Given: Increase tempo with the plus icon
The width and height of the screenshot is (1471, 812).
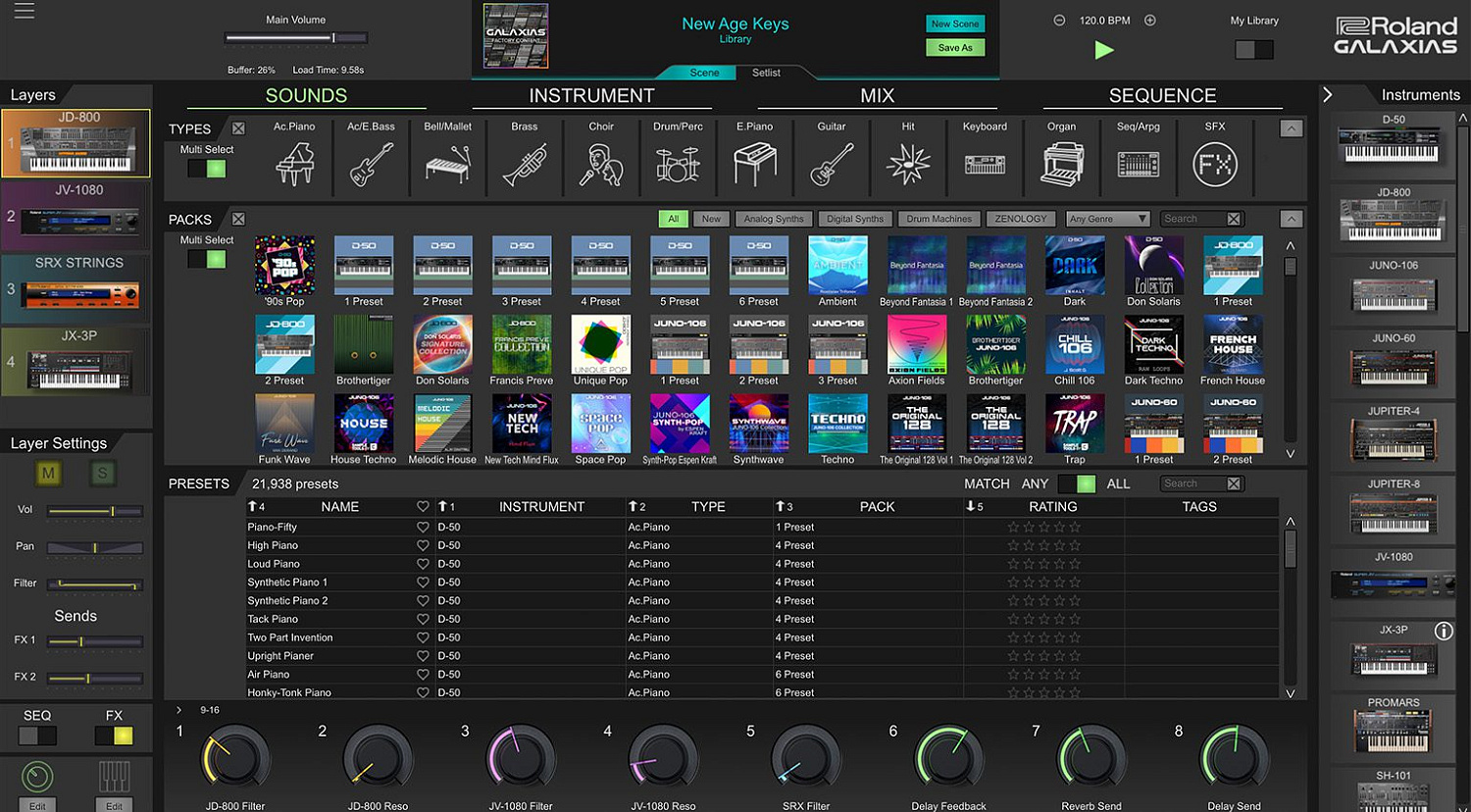Looking at the screenshot, I should (1150, 21).
